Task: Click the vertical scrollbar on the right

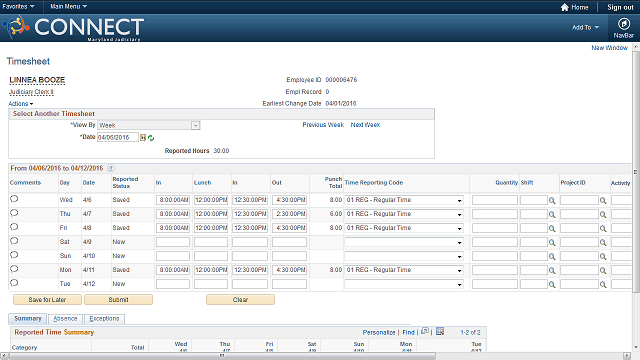Action: click(636, 171)
